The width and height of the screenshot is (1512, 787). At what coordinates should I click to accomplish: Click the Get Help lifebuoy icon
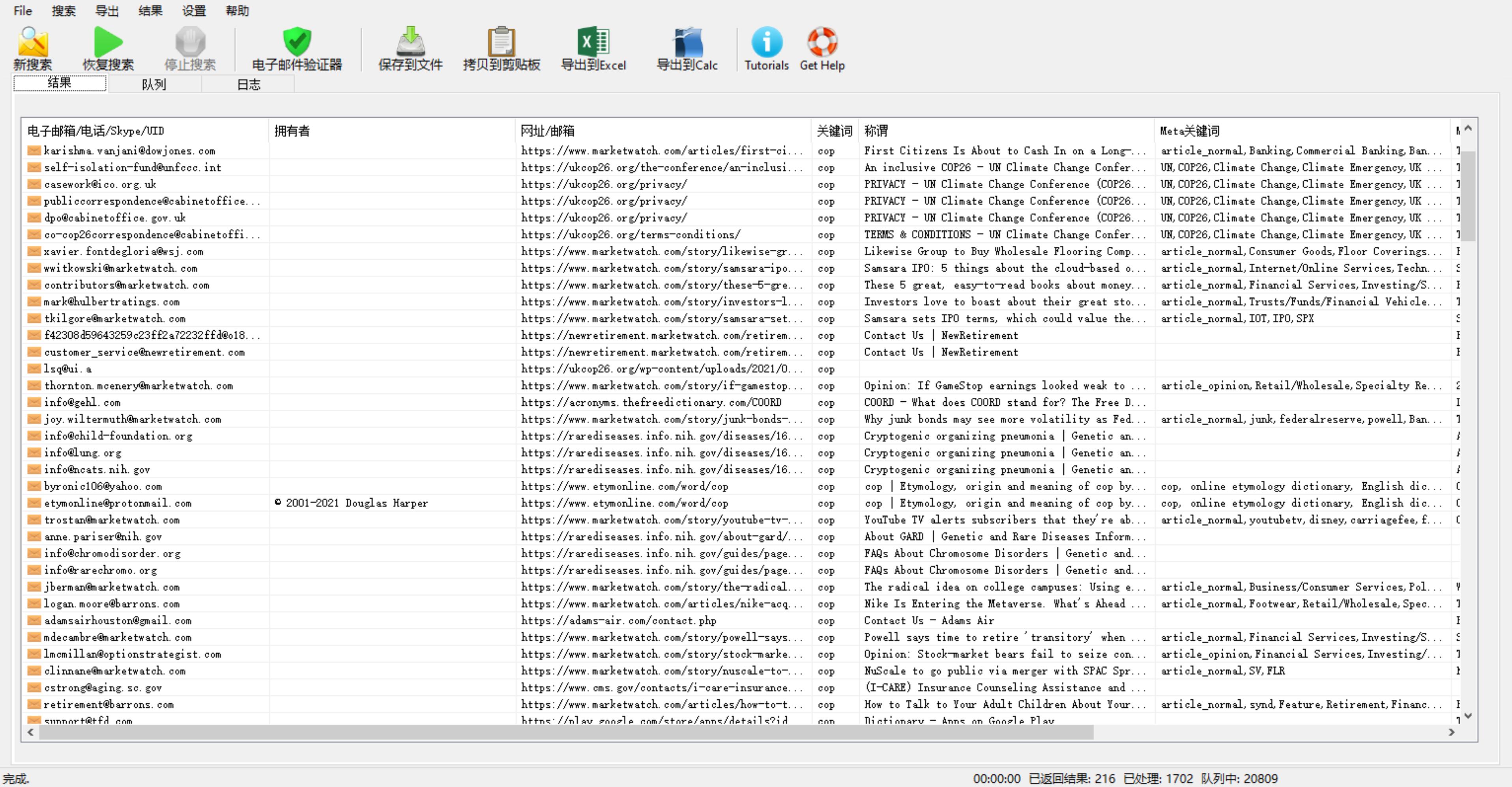click(x=822, y=41)
